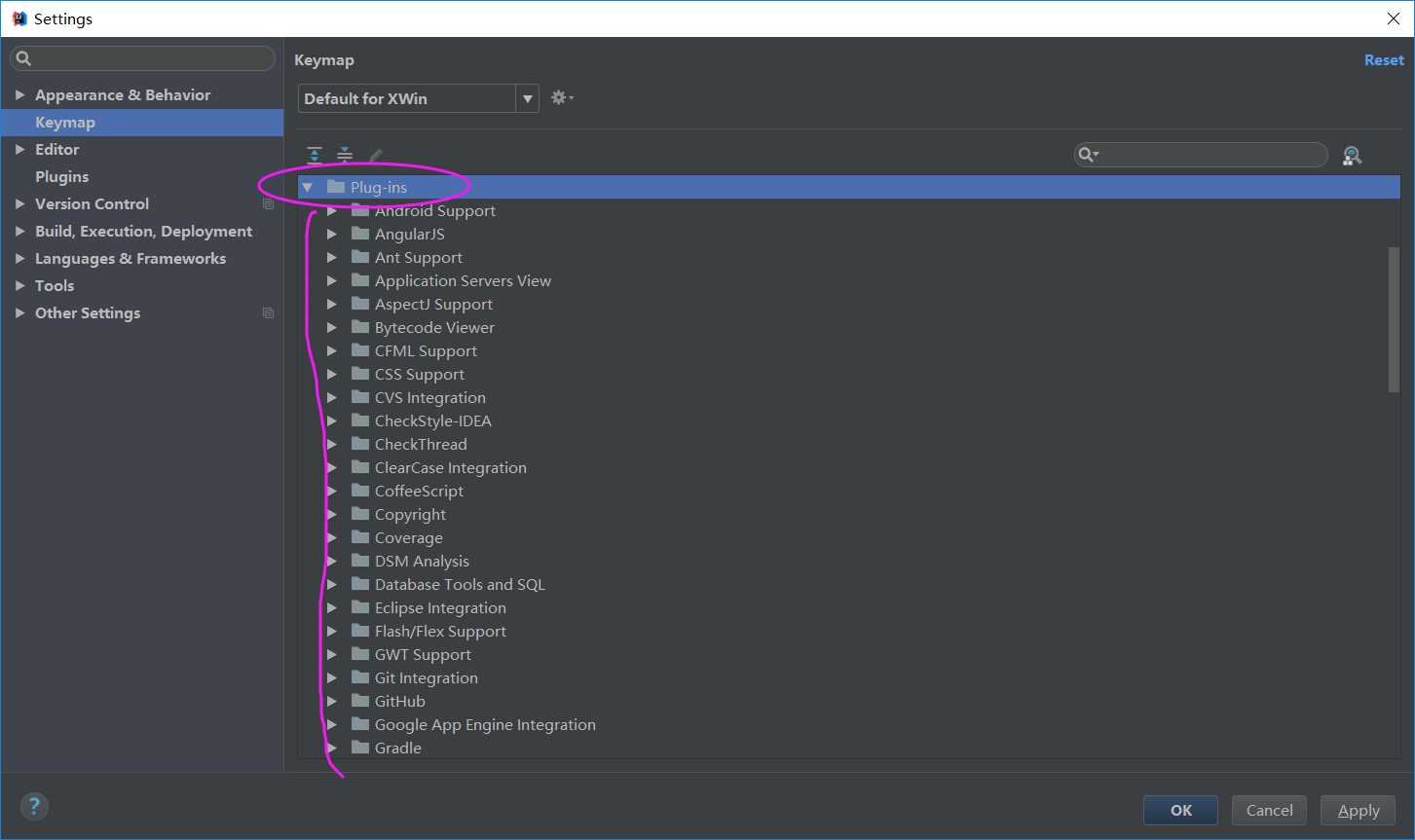Image resolution: width=1415 pixels, height=840 pixels.
Task: Select the Eclipse Integration row
Action: [x=849, y=607]
